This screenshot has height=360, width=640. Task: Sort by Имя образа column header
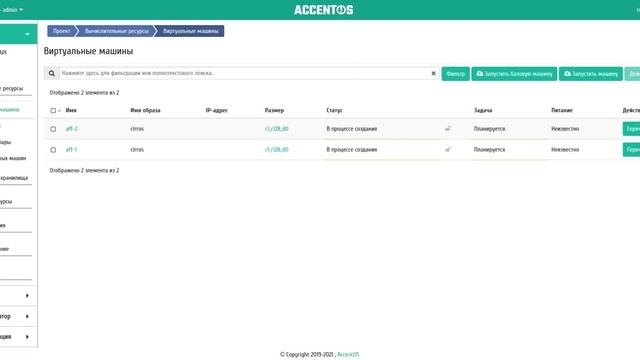pos(145,110)
